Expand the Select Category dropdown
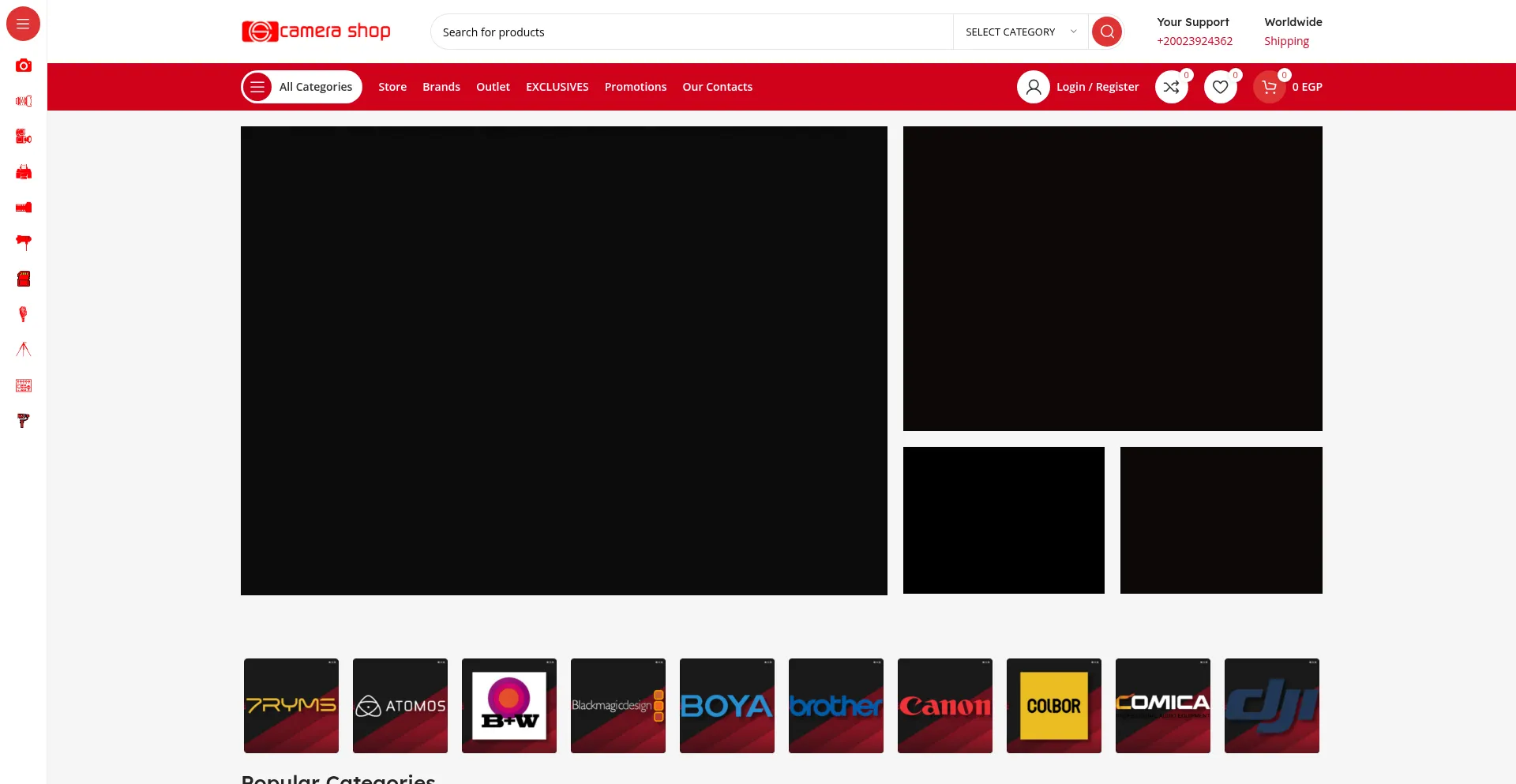 (1020, 32)
